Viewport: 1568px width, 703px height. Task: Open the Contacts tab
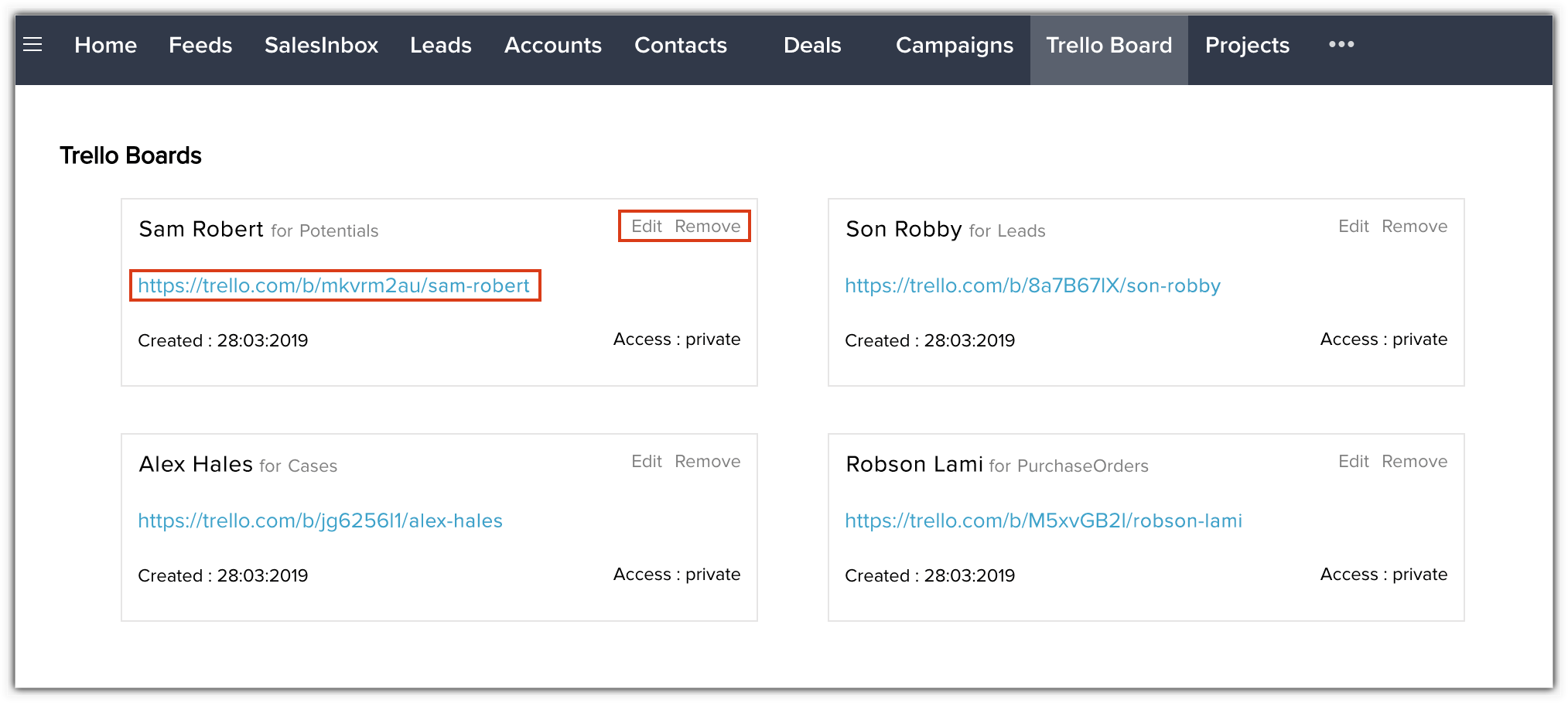pos(680,46)
